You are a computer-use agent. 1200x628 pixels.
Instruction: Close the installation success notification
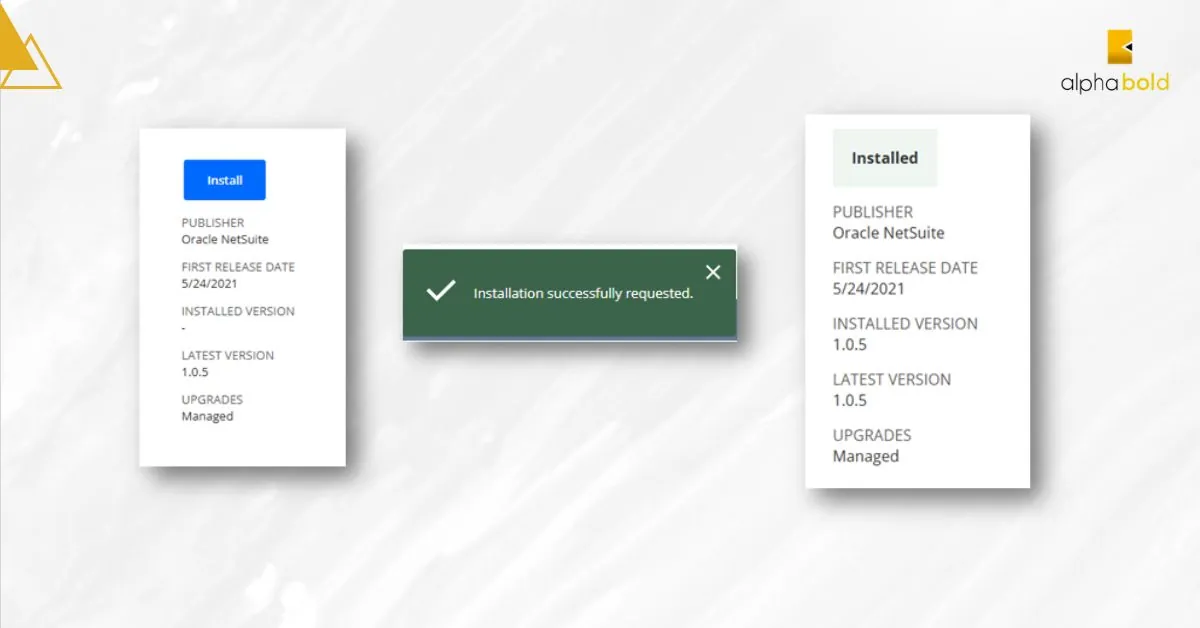(713, 272)
